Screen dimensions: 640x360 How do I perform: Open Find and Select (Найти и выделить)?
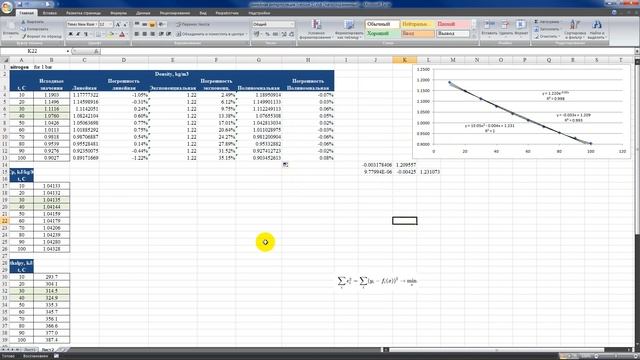pos(596,29)
